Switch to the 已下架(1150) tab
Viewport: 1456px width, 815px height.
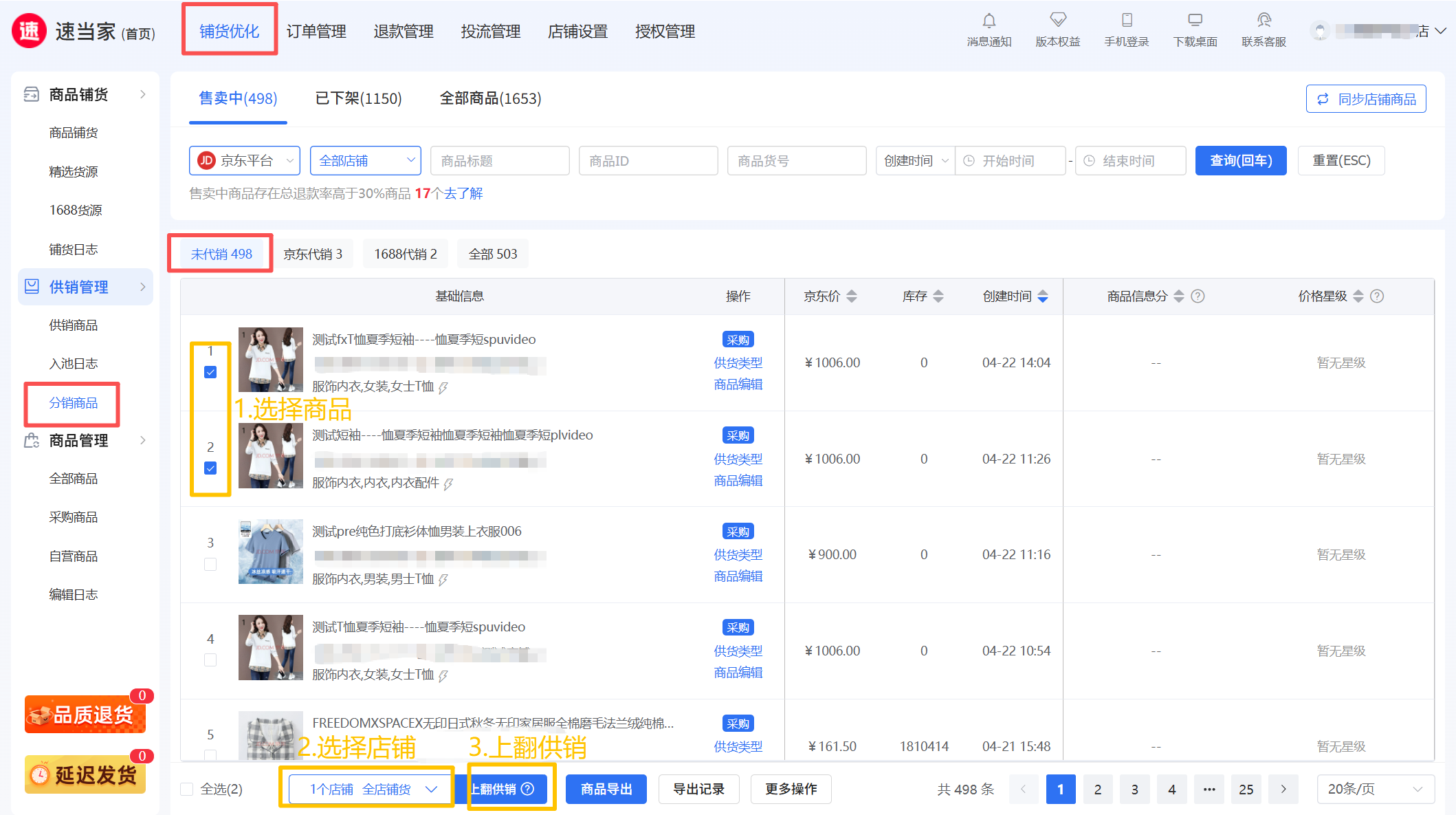coord(358,99)
